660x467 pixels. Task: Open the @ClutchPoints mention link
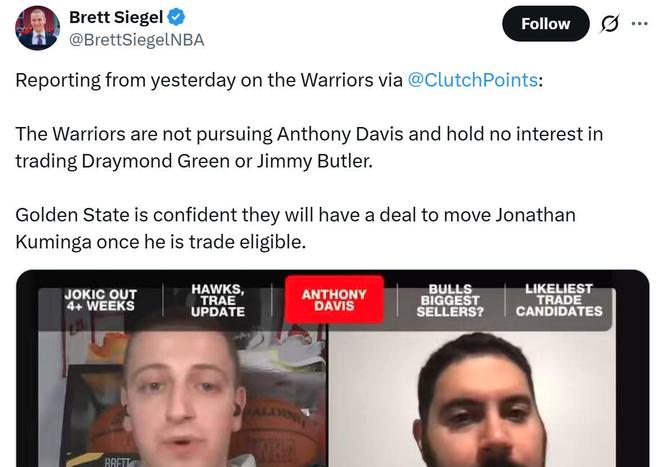tap(472, 80)
